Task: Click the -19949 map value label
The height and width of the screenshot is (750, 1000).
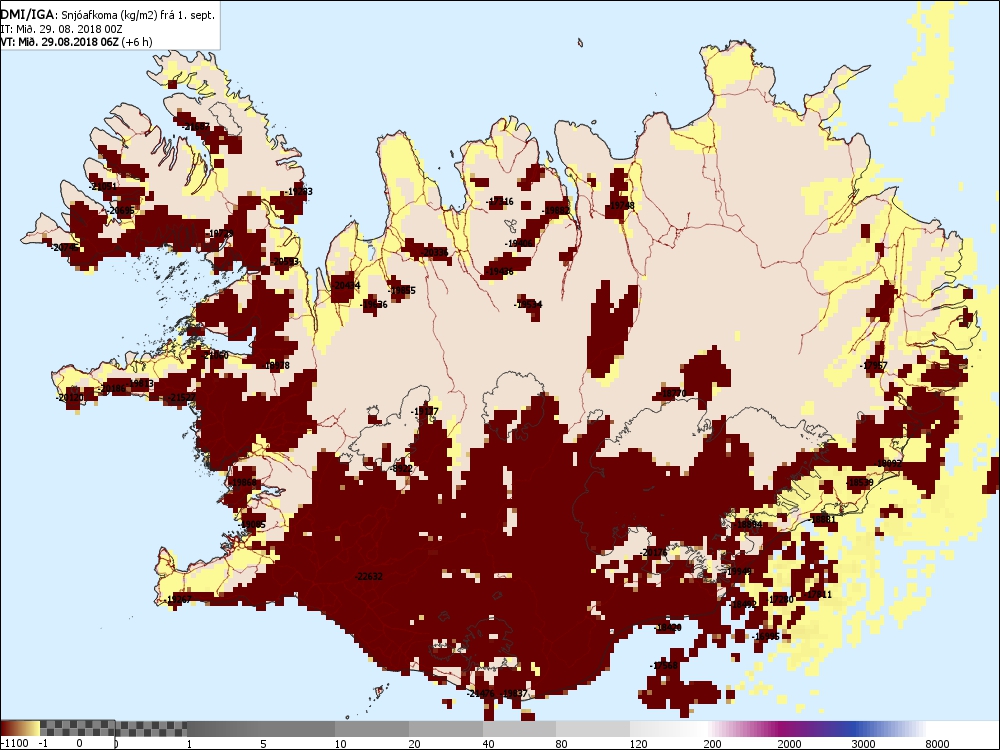Action: 738,571
